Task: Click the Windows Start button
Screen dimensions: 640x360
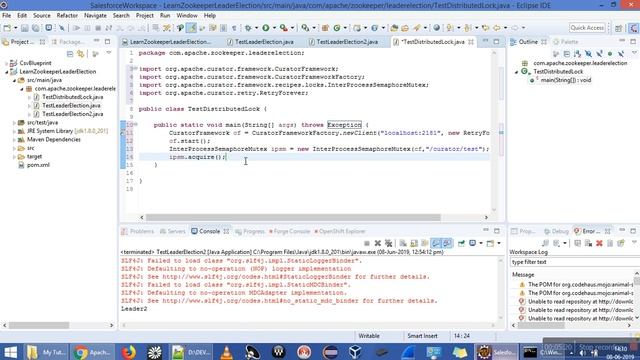Action: point(10,352)
